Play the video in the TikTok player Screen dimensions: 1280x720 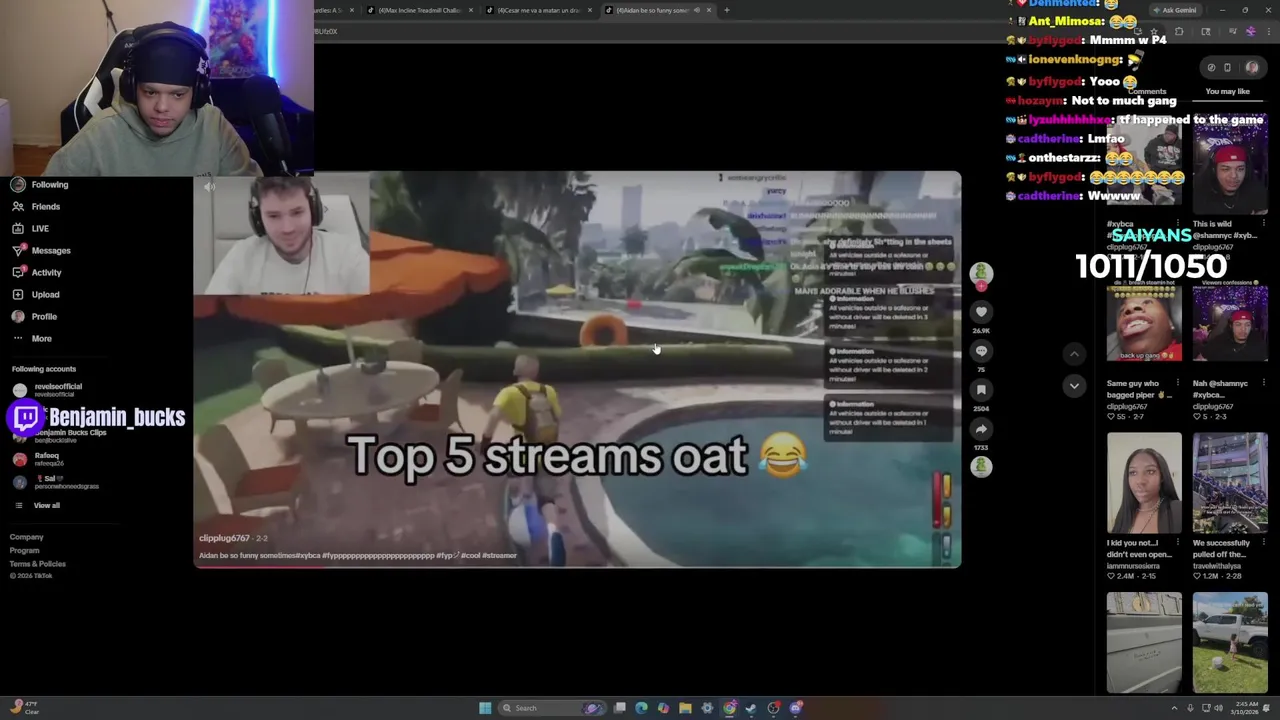click(x=577, y=370)
